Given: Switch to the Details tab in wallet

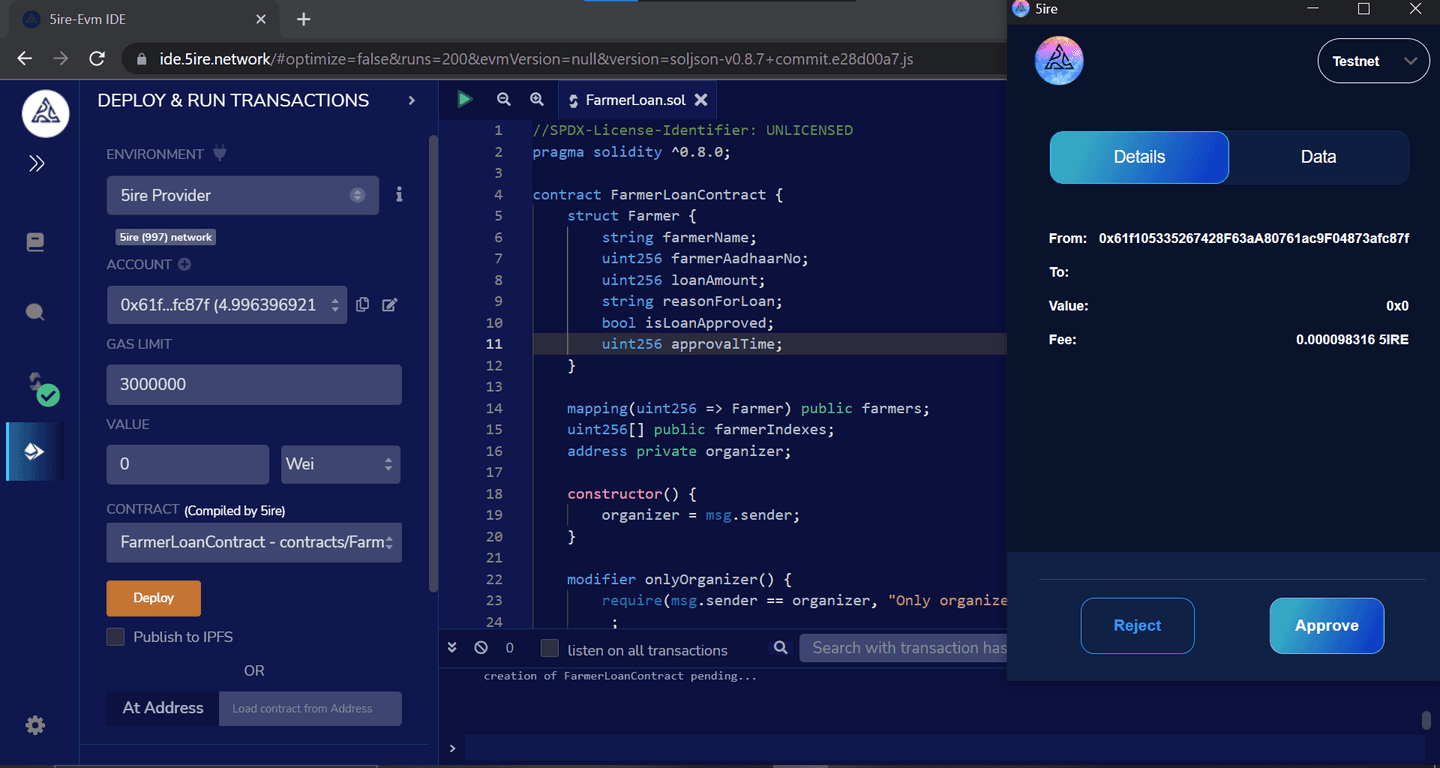Looking at the screenshot, I should click(x=1139, y=157).
